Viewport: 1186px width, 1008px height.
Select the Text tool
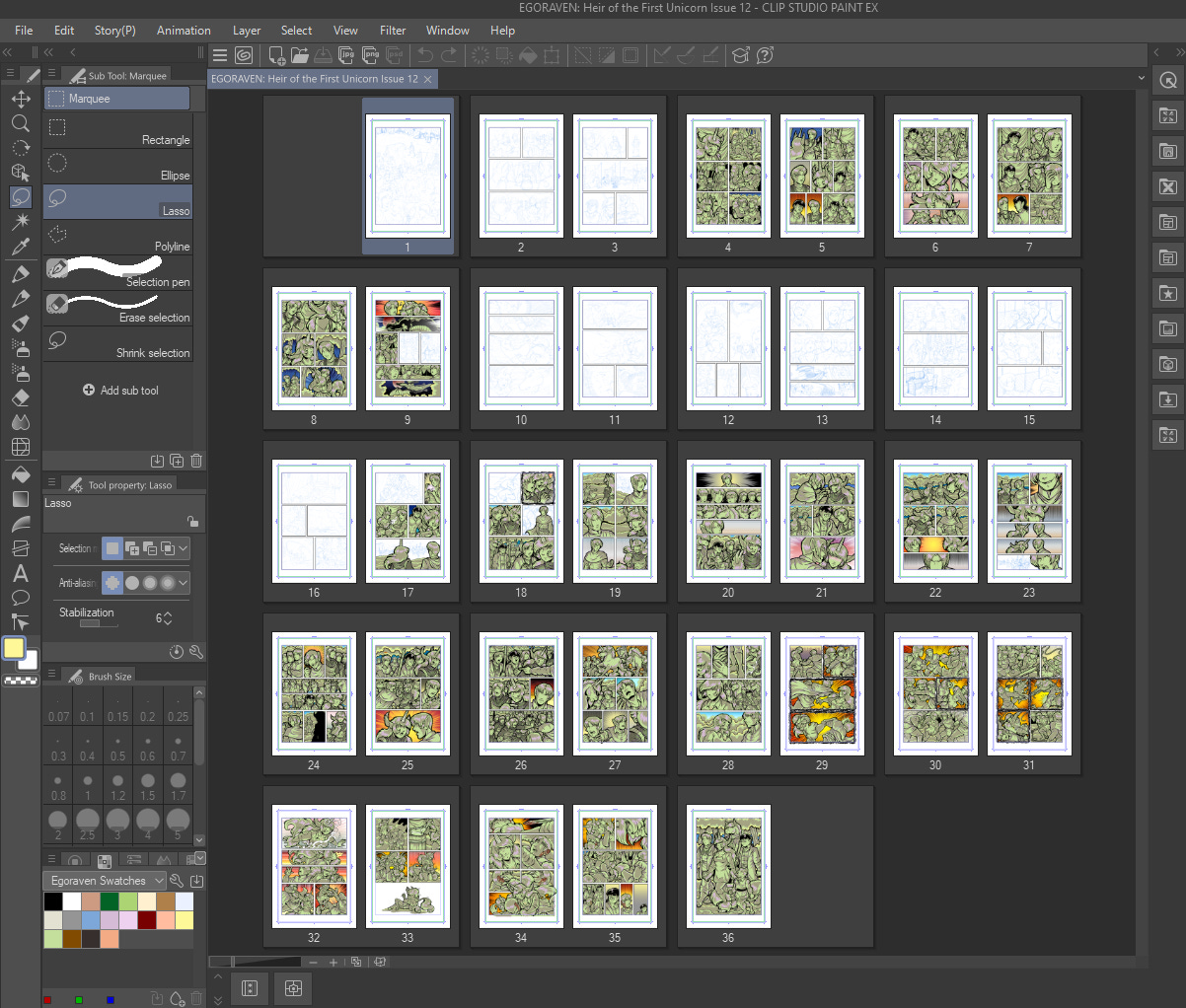21,573
